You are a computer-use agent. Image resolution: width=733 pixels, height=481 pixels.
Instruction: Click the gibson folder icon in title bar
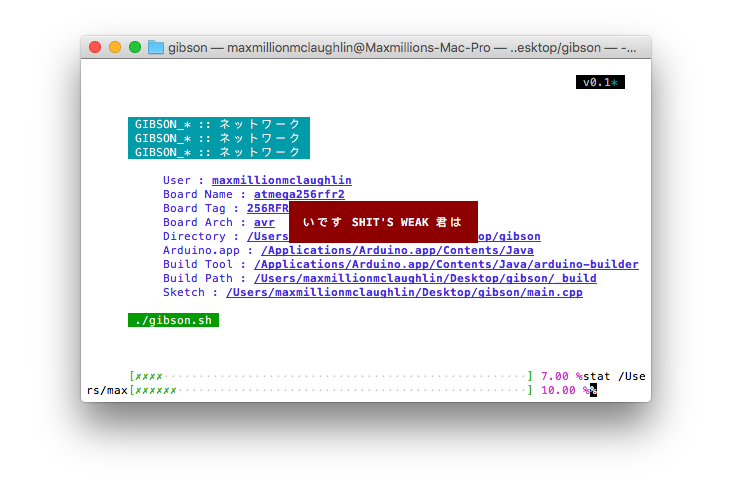(x=156, y=47)
